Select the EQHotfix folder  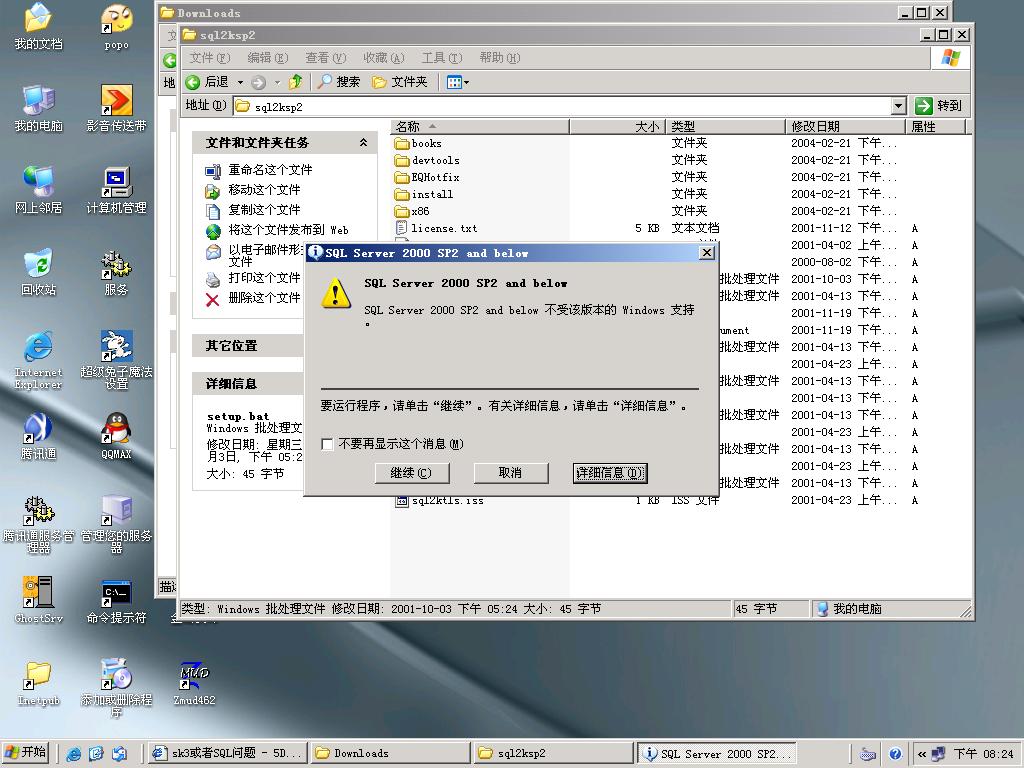tap(428, 178)
